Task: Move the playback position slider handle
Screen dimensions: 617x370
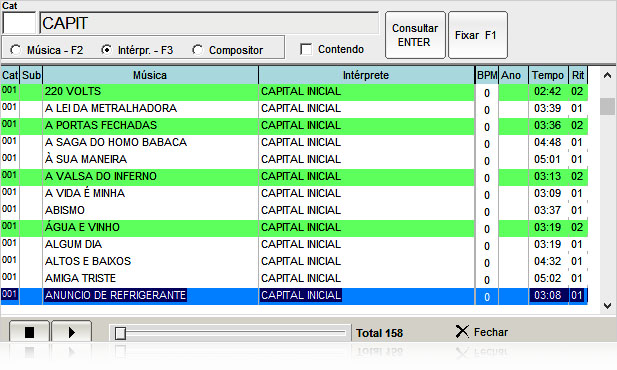Action: click(120, 333)
